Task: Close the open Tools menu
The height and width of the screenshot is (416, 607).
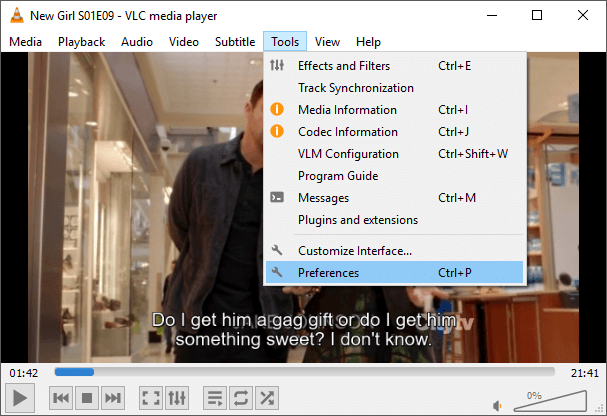Action: pyautogui.click(x=285, y=42)
